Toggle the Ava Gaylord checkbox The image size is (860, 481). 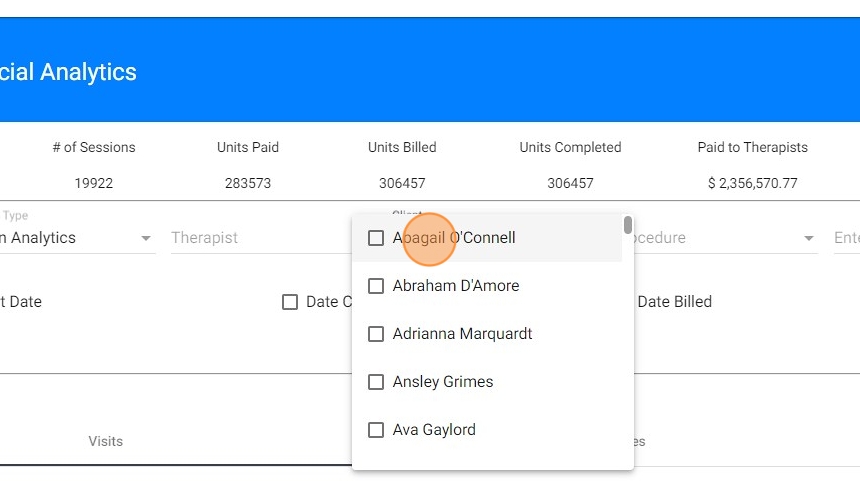376,430
